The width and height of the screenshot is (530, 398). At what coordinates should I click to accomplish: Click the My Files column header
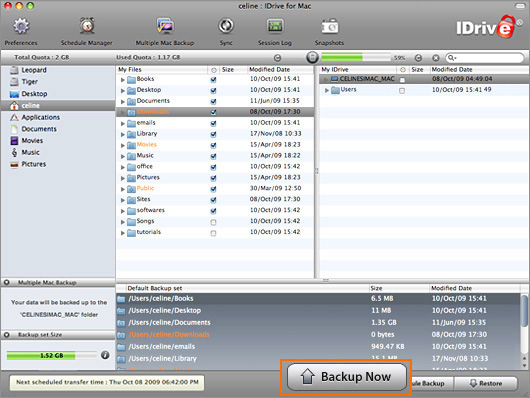pyautogui.click(x=162, y=69)
